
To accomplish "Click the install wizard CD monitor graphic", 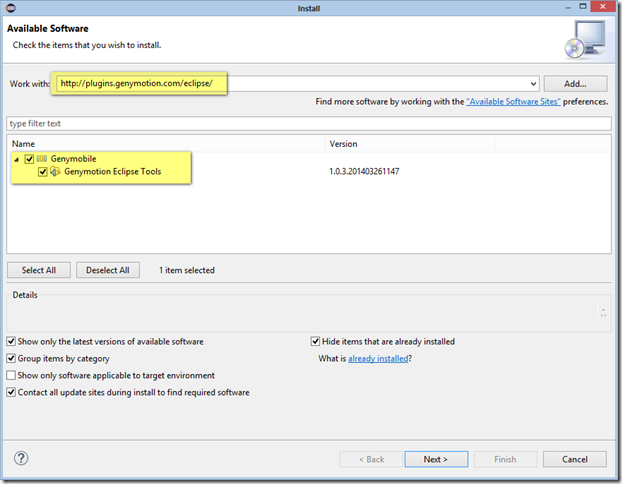I will (x=585, y=40).
